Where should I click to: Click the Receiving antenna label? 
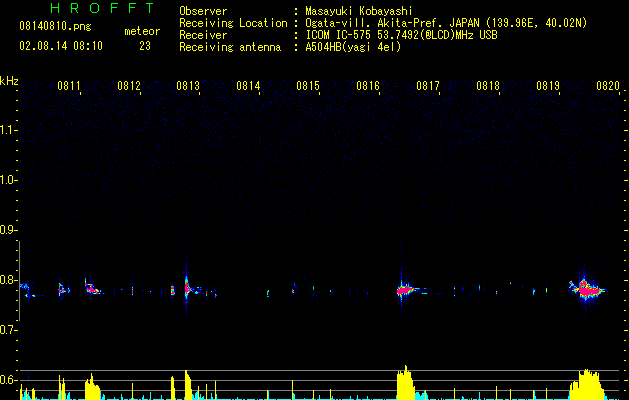[230, 47]
